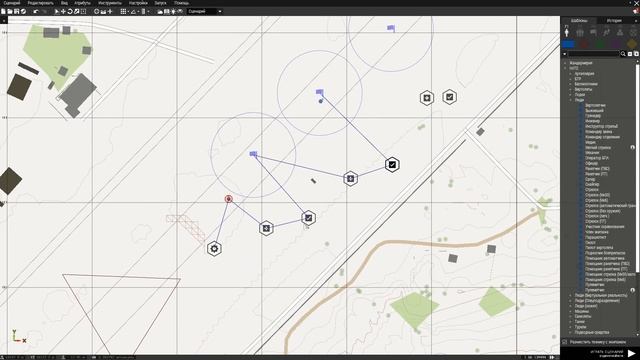Screen dimensions: 640x360
Task: Toggle Разместить технику с экипажем checkbox
Action: (x=564, y=342)
